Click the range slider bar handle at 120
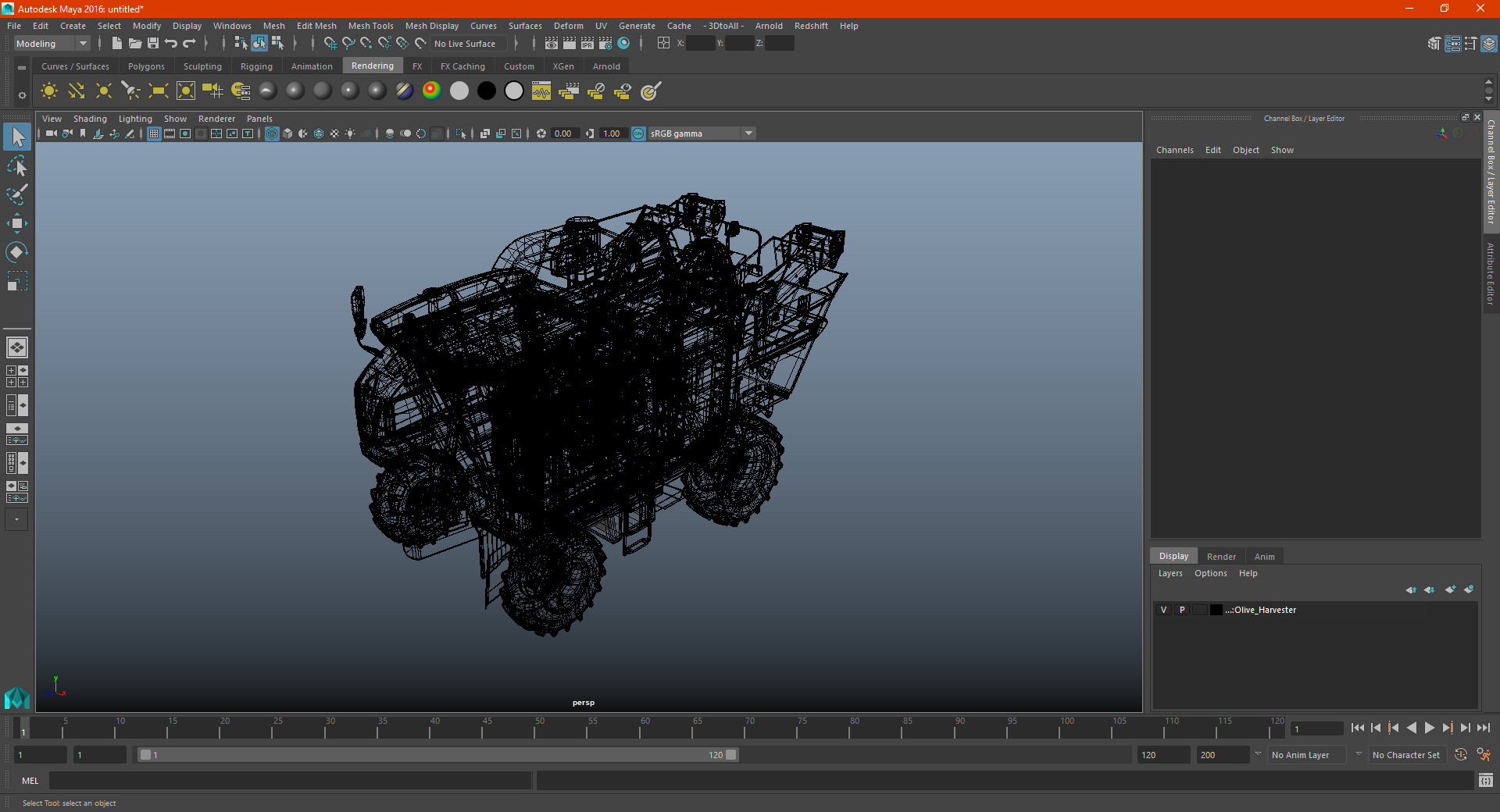Screen dimensions: 1500x812 [x=730, y=755]
